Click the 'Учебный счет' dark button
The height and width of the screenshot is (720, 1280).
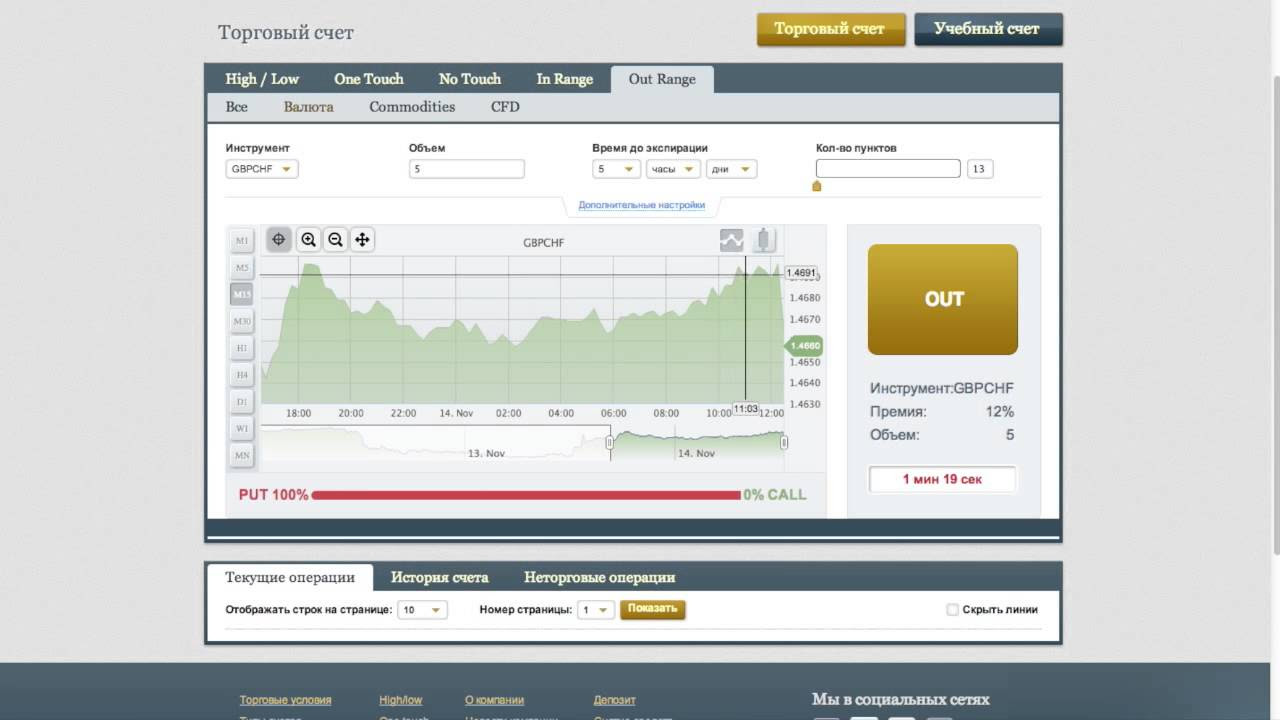coord(987,29)
